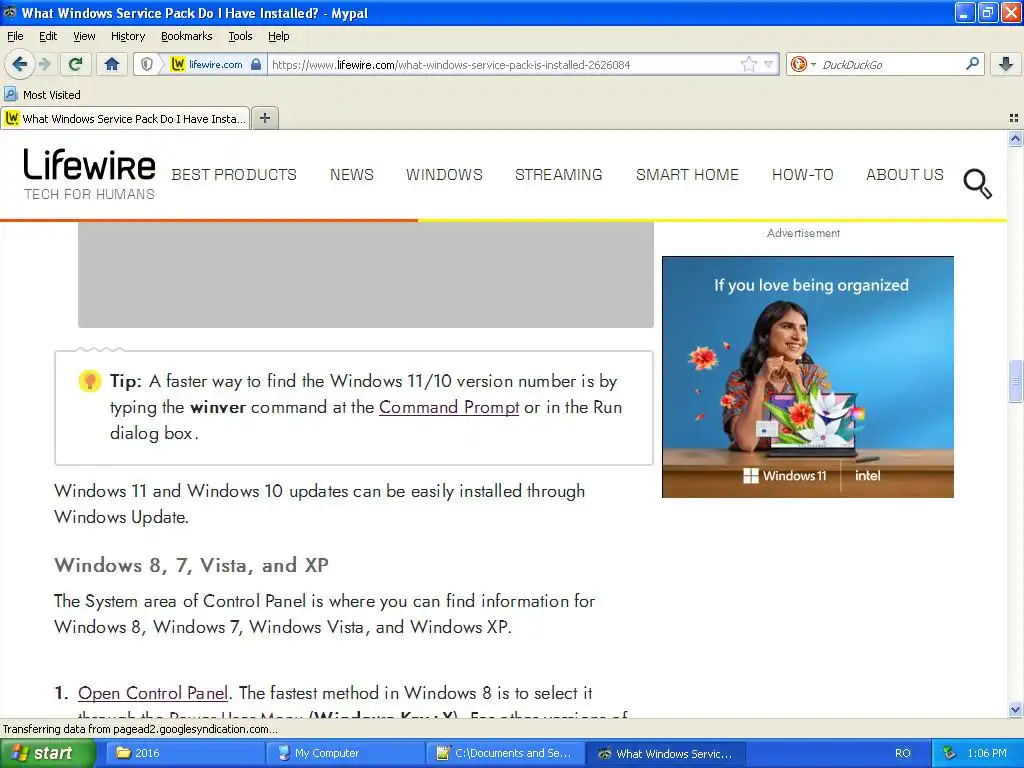Click the DuckDuckGo search field
The image size is (1024, 768).
point(889,64)
